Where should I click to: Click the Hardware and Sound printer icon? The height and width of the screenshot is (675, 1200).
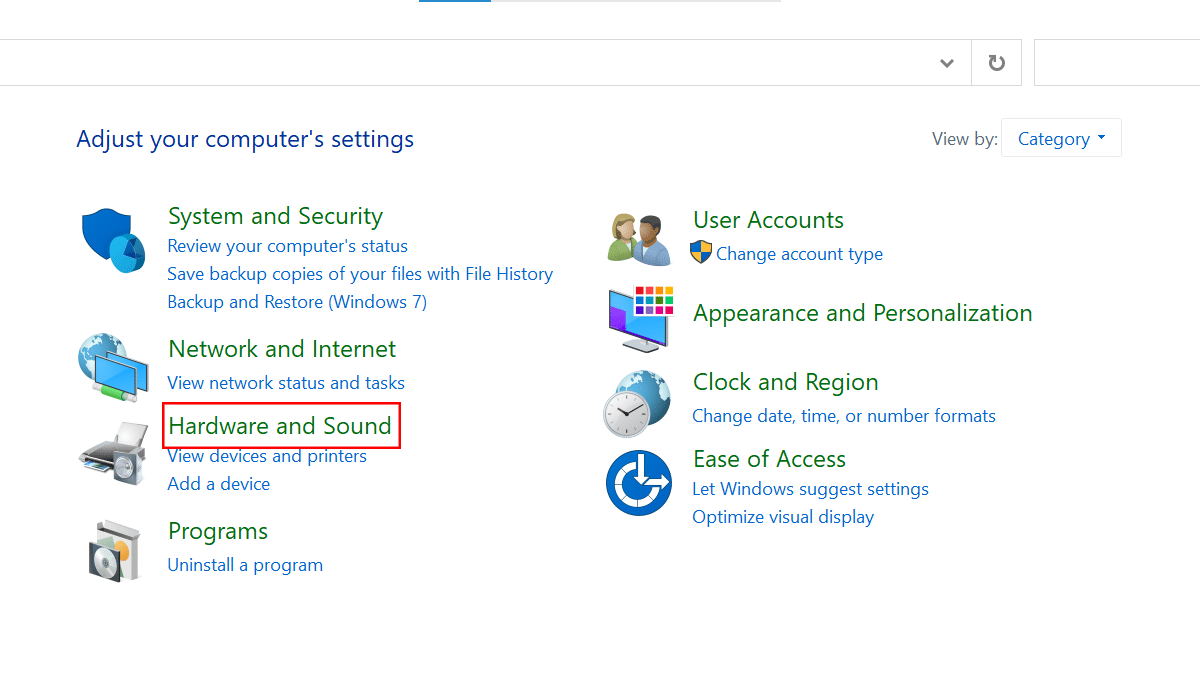pos(113,453)
